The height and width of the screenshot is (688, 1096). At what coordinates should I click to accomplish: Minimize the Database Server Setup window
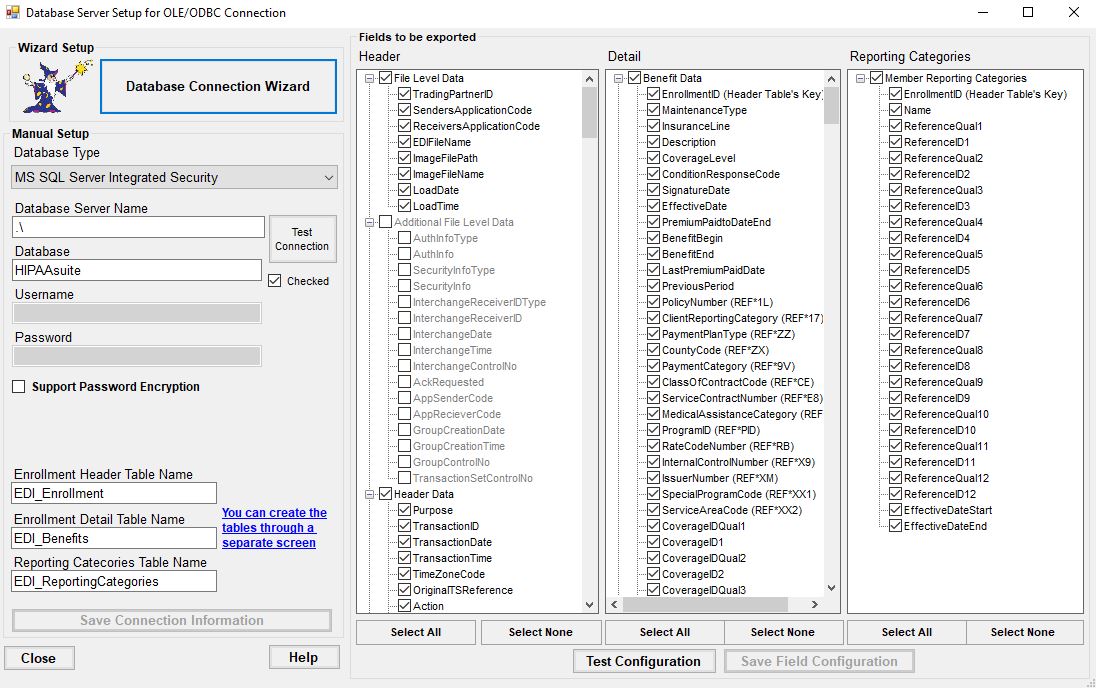click(x=983, y=13)
